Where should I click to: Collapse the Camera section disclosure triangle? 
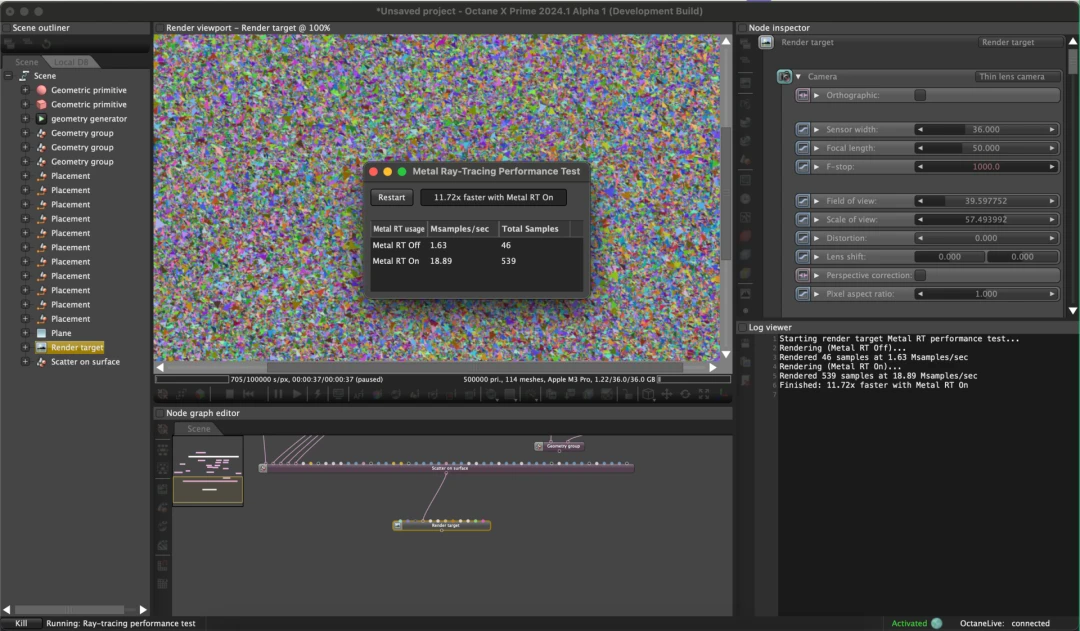pyautogui.click(x=799, y=76)
